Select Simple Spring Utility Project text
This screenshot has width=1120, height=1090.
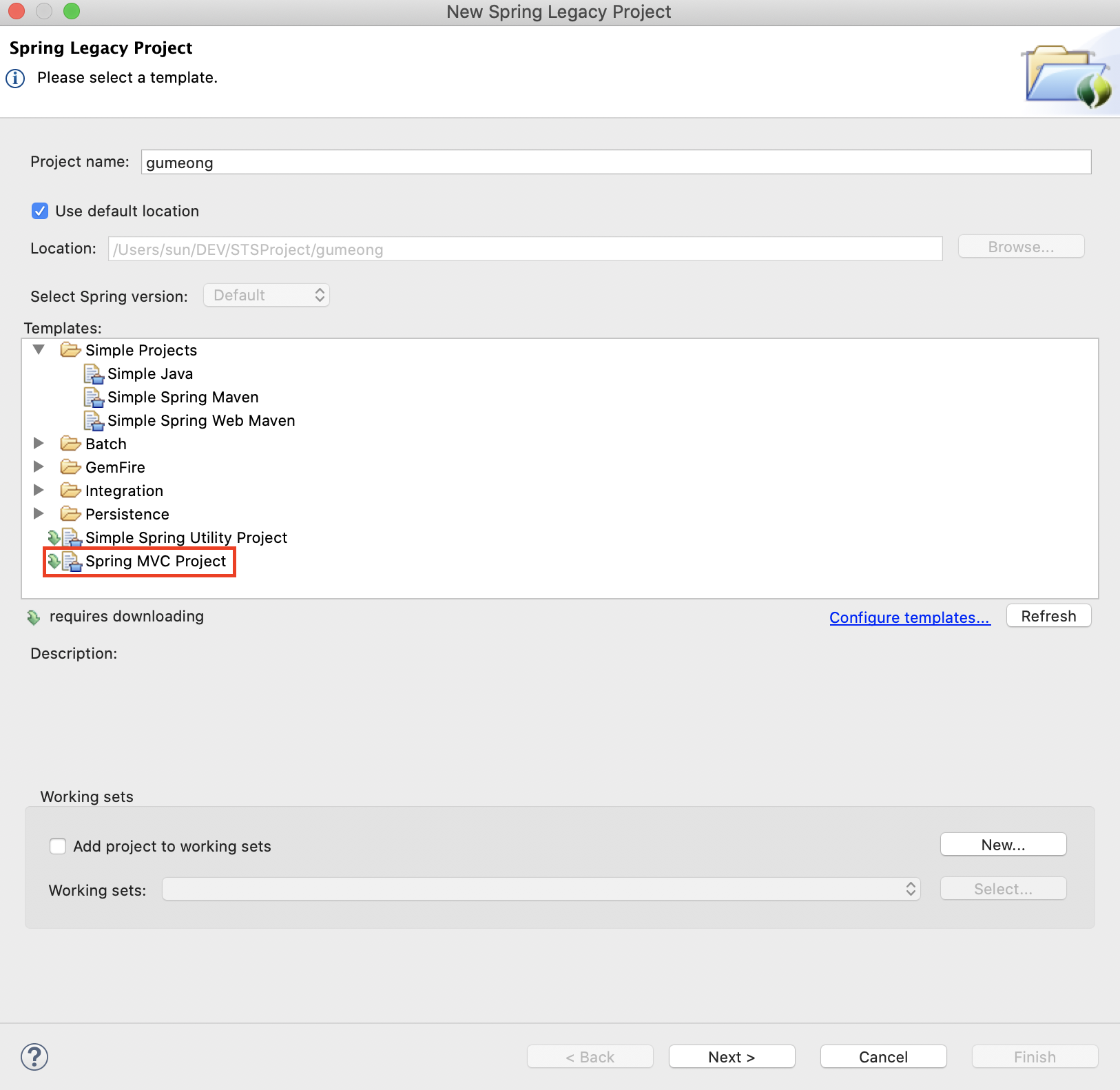tap(186, 537)
